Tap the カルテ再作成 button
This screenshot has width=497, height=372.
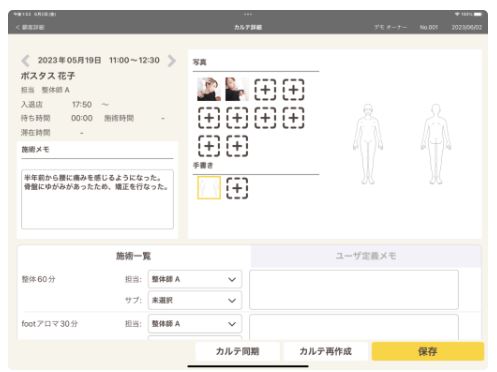(326, 351)
